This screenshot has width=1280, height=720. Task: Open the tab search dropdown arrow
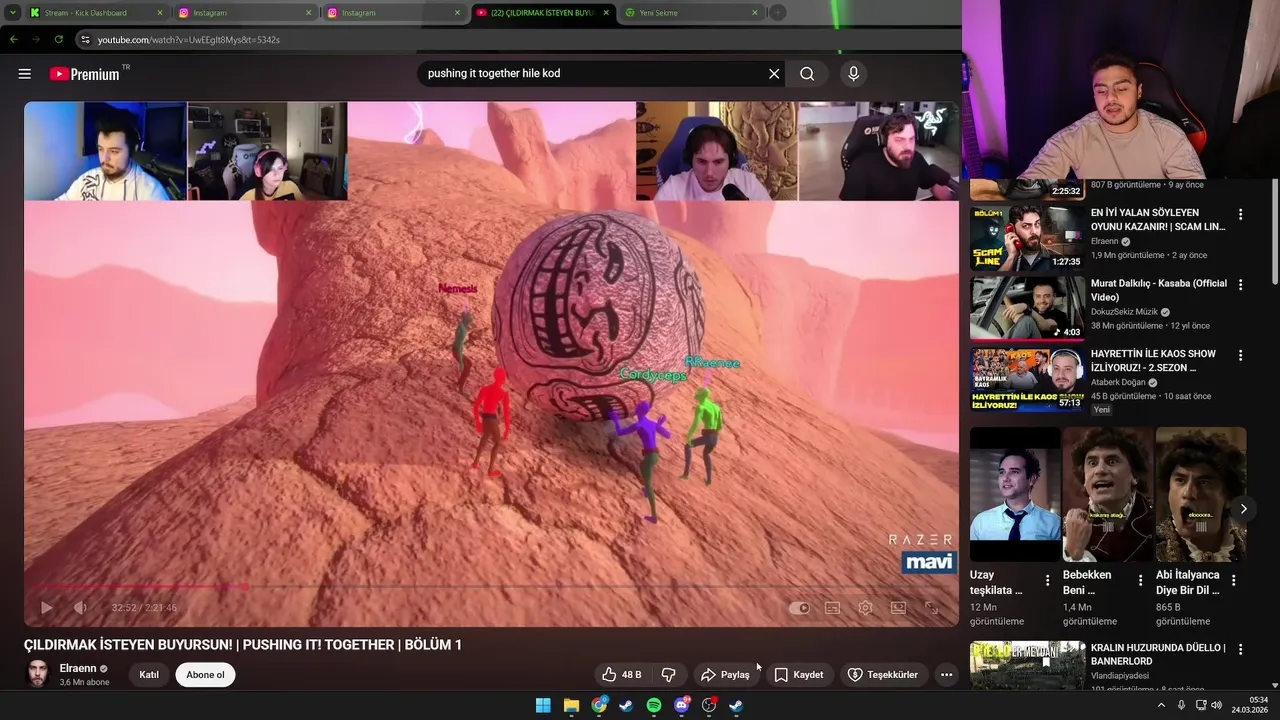[x=12, y=13]
